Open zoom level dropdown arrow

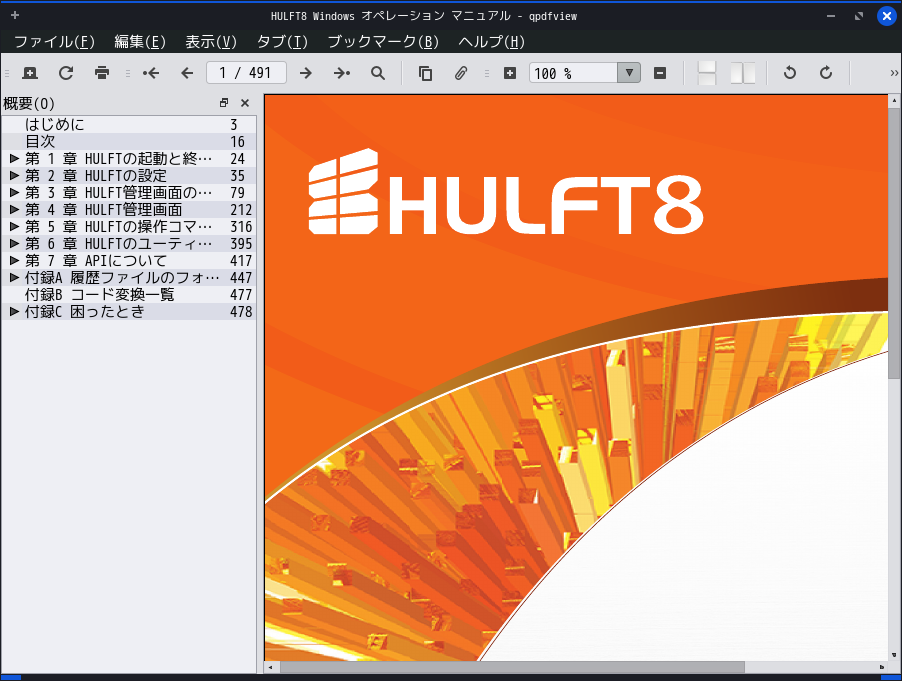pyautogui.click(x=629, y=73)
